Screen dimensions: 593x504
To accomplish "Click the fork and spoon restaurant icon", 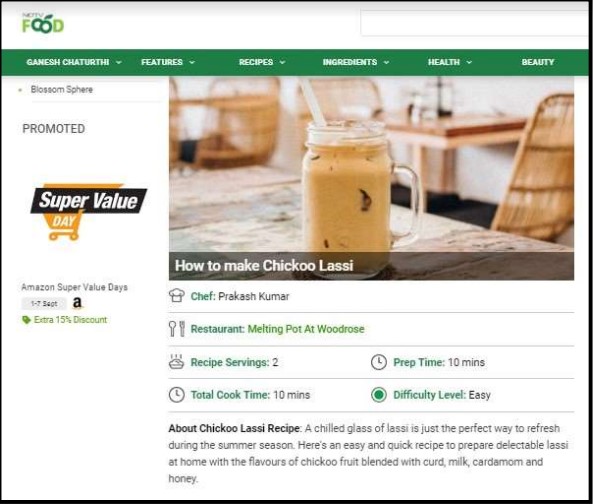I will (177, 329).
